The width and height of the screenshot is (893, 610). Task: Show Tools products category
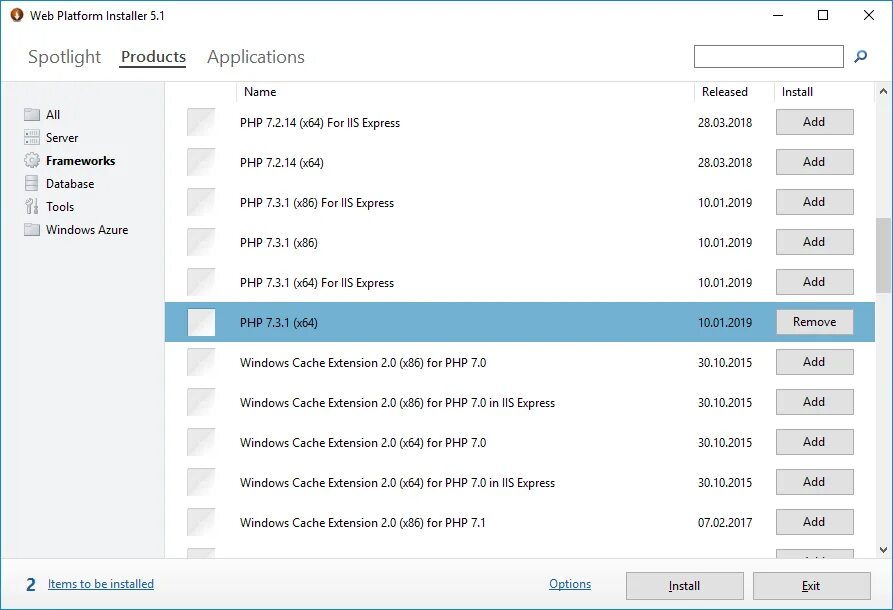[60, 206]
